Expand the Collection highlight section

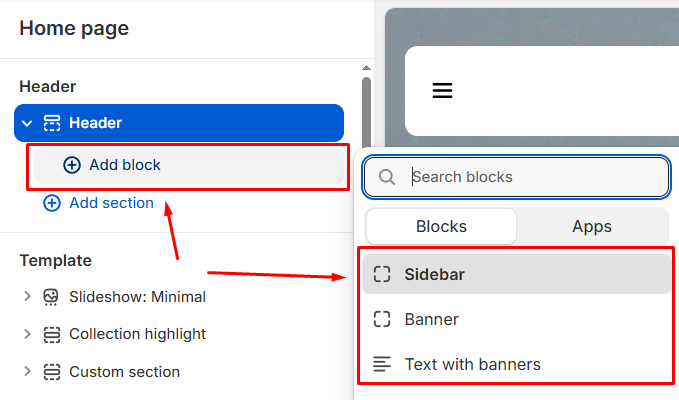click(28, 334)
